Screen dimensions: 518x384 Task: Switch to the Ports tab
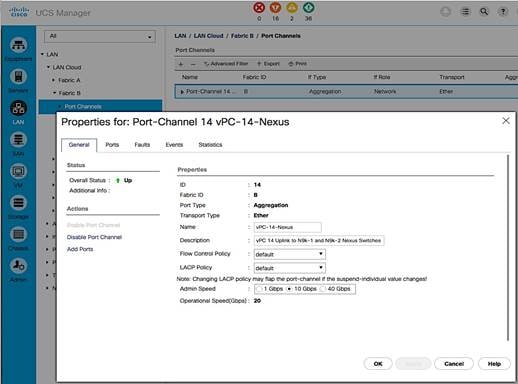112,145
